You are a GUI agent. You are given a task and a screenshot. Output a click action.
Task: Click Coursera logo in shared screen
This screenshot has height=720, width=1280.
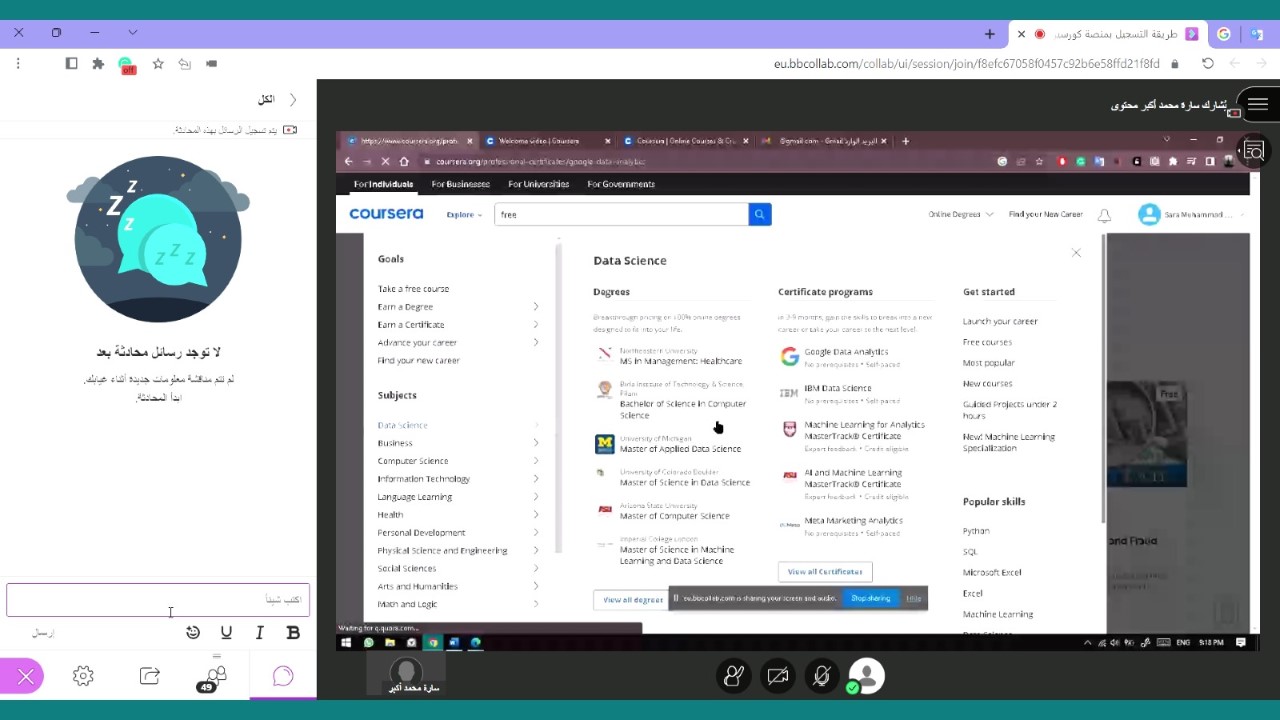386,214
